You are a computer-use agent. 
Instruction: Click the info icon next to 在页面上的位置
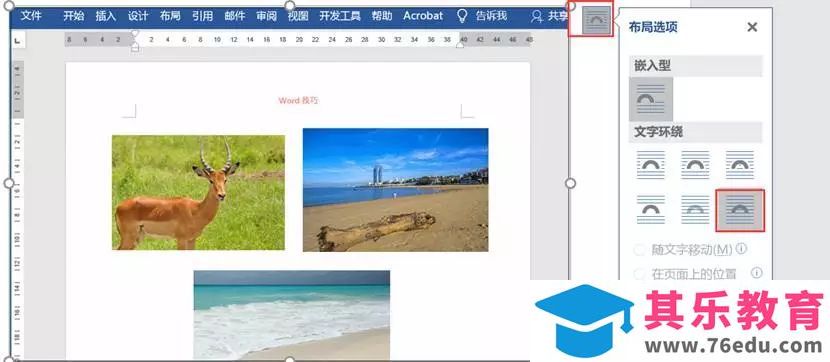click(x=756, y=273)
